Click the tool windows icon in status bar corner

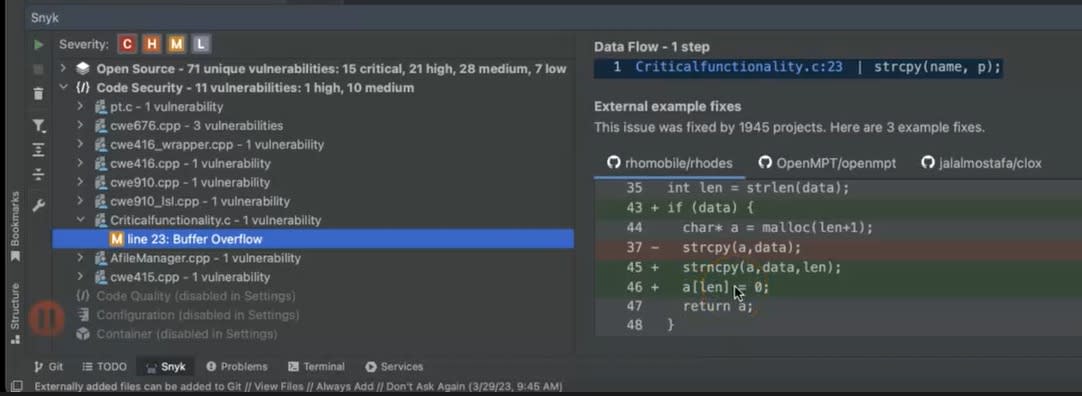pyautogui.click(x=17, y=386)
